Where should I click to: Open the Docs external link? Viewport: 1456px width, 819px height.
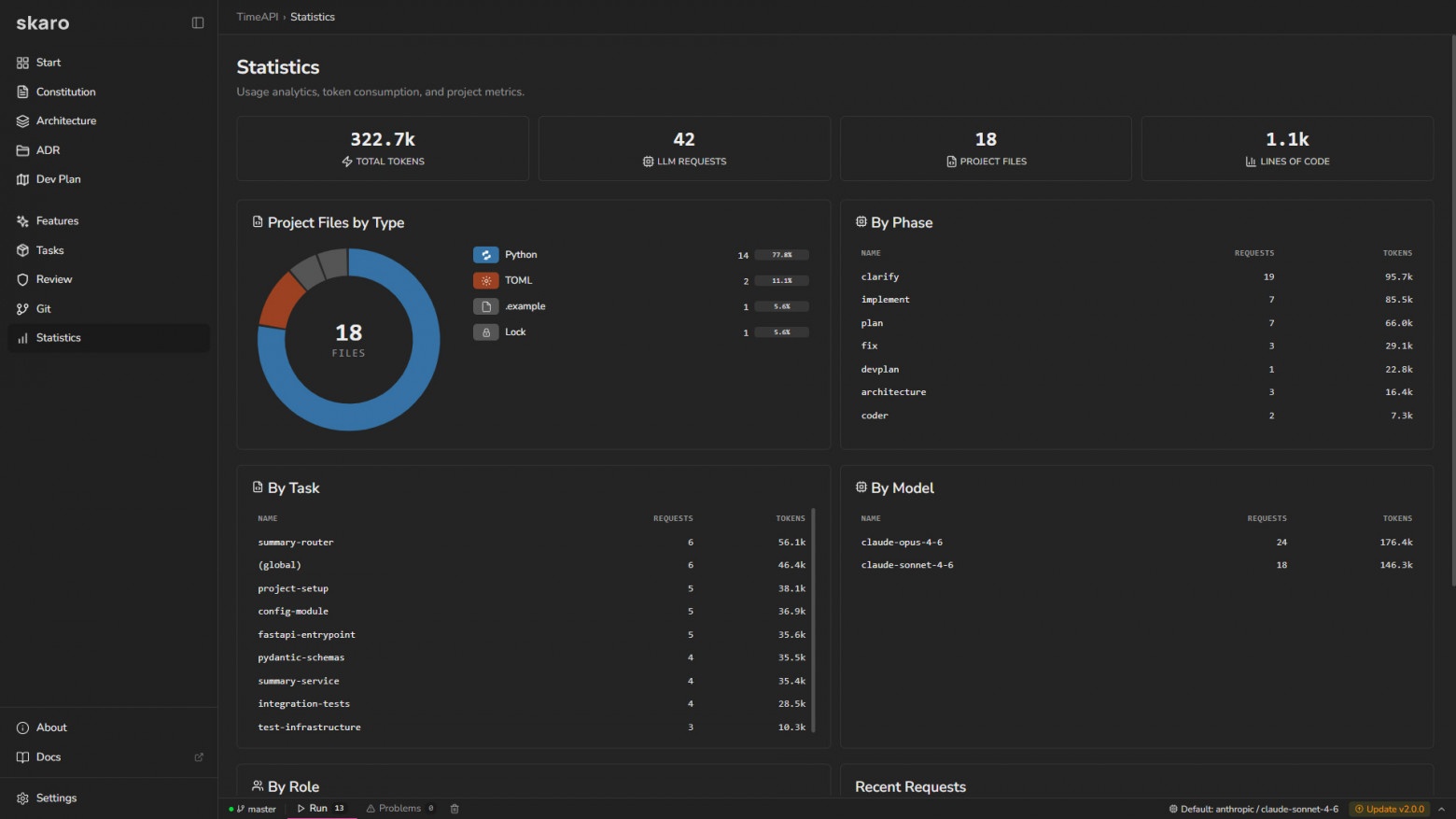(198, 757)
